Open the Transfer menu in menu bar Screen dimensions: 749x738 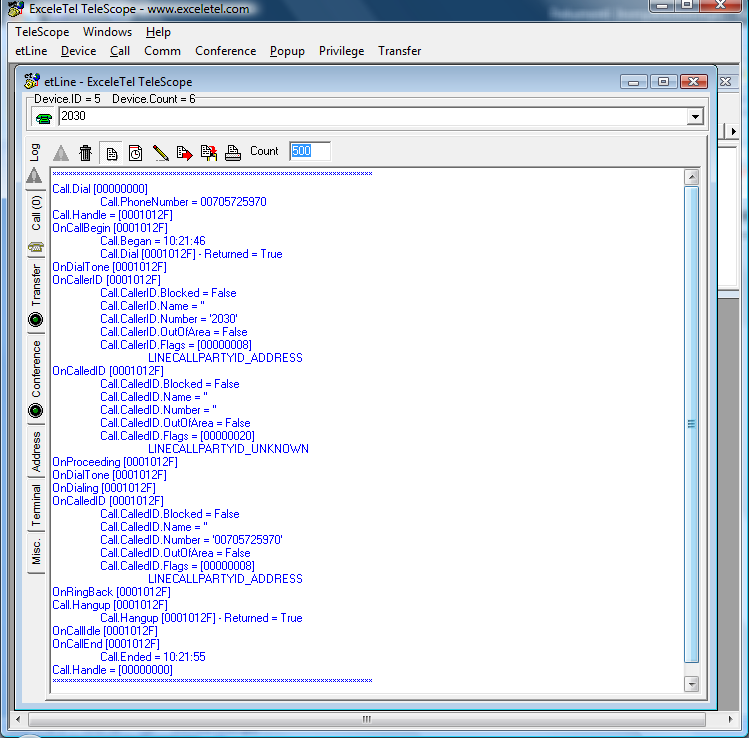(400, 51)
